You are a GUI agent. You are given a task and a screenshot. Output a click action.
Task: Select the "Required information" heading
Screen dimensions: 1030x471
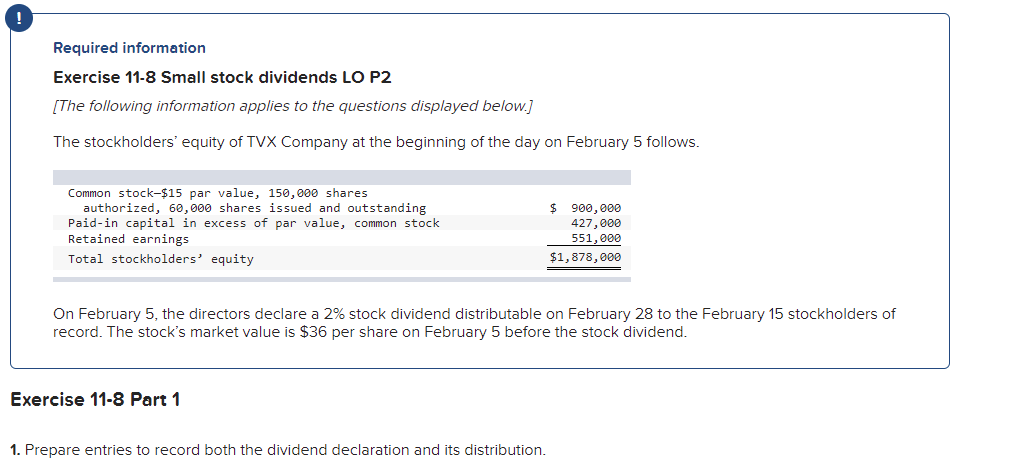coord(129,48)
